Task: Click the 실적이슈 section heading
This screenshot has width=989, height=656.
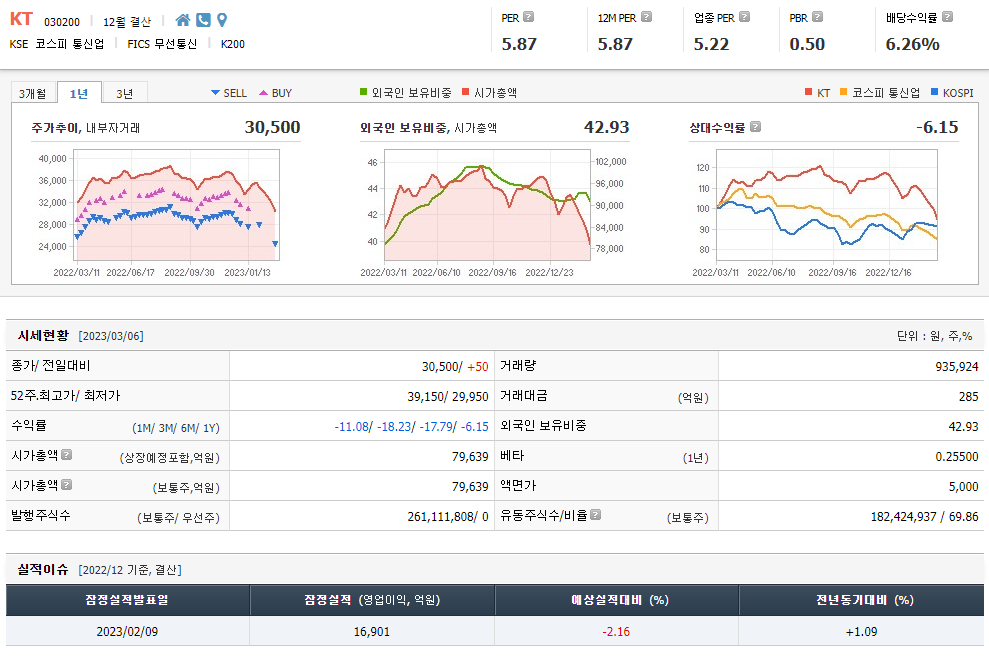Action: [x=43, y=570]
